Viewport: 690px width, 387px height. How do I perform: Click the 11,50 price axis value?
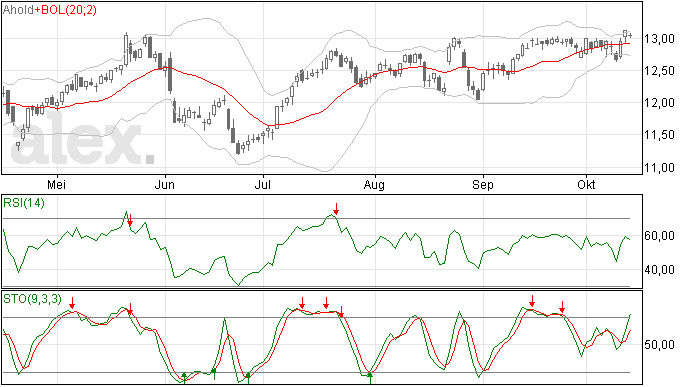click(659, 135)
